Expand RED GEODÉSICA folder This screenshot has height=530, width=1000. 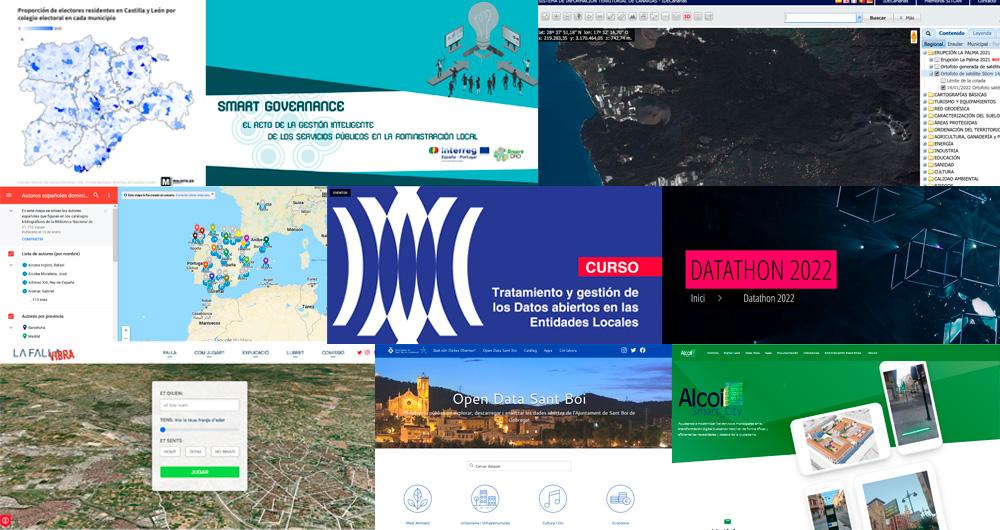(925, 108)
